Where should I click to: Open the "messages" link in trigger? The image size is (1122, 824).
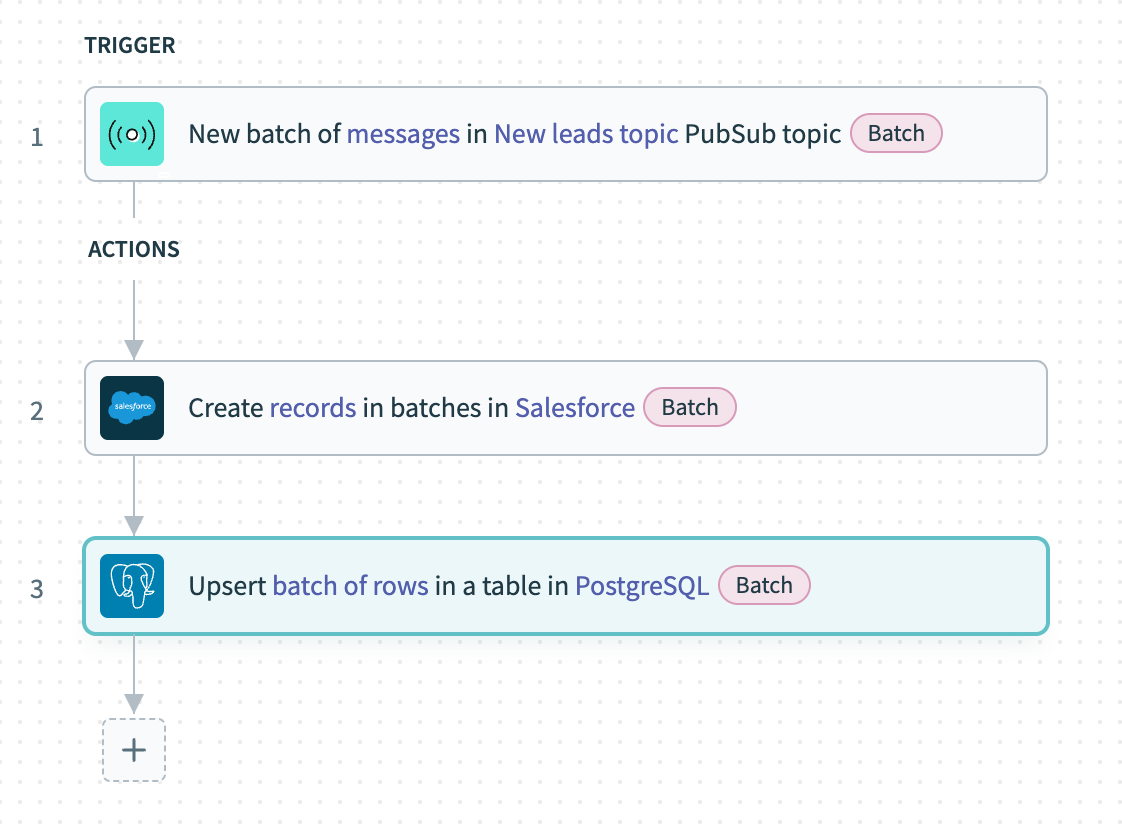403,134
